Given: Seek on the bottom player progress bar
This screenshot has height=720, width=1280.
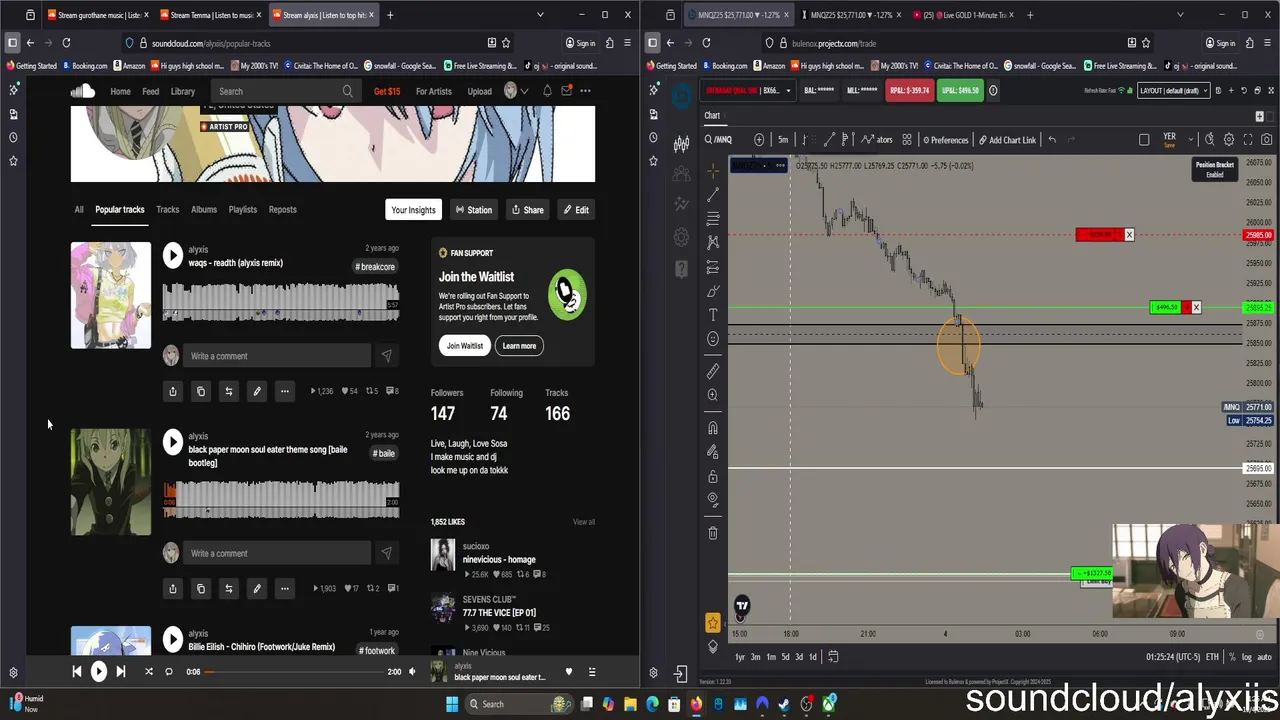Looking at the screenshot, I should (293, 672).
